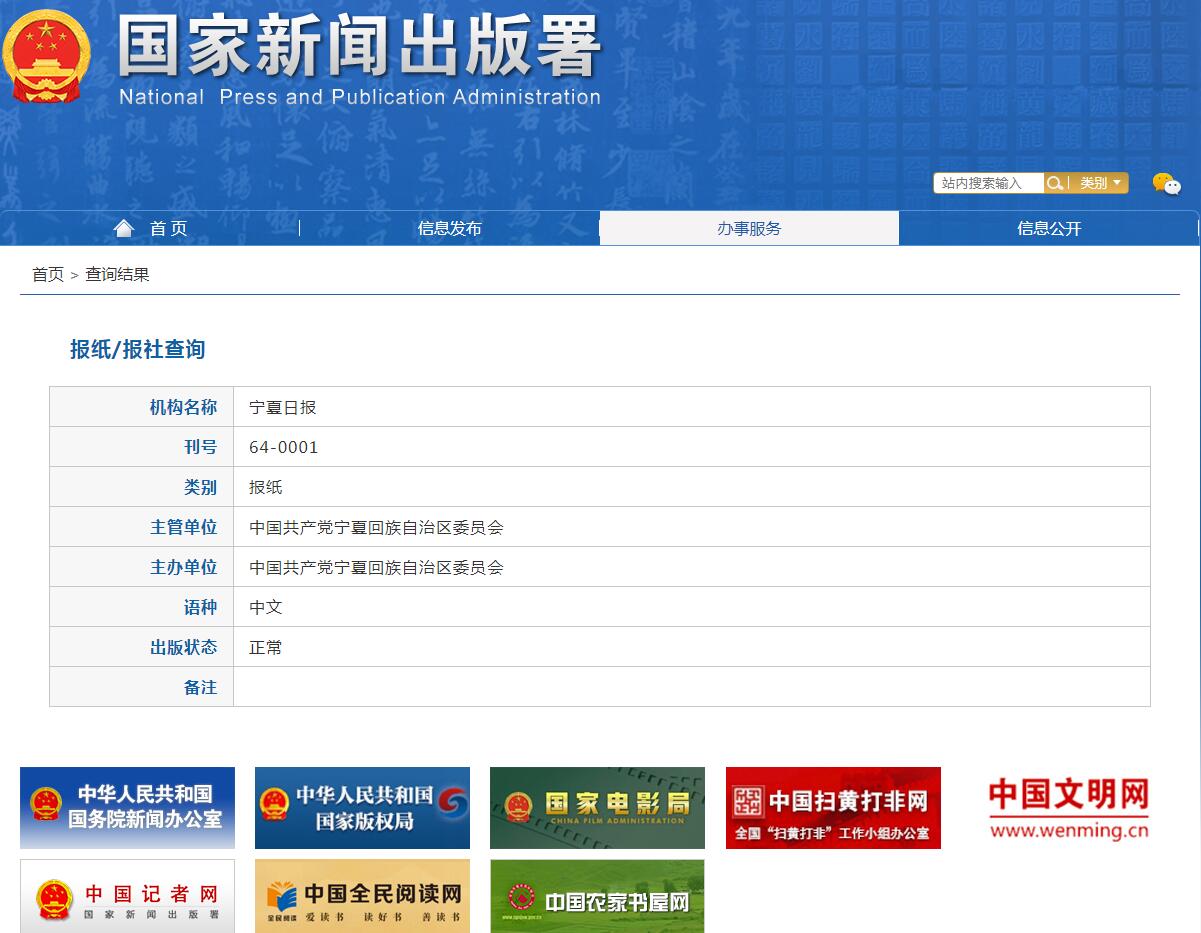Select the 64-0001 serial number value

point(283,447)
